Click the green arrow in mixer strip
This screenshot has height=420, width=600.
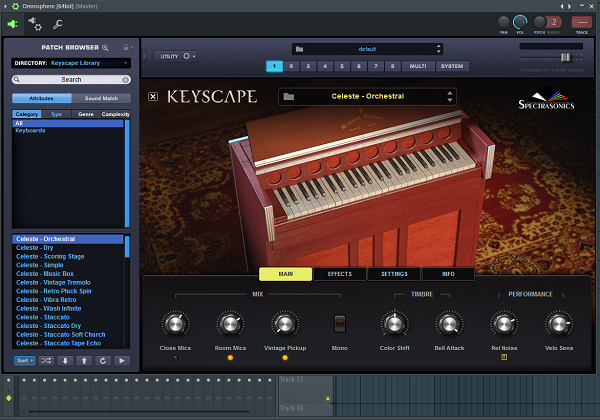point(8,398)
